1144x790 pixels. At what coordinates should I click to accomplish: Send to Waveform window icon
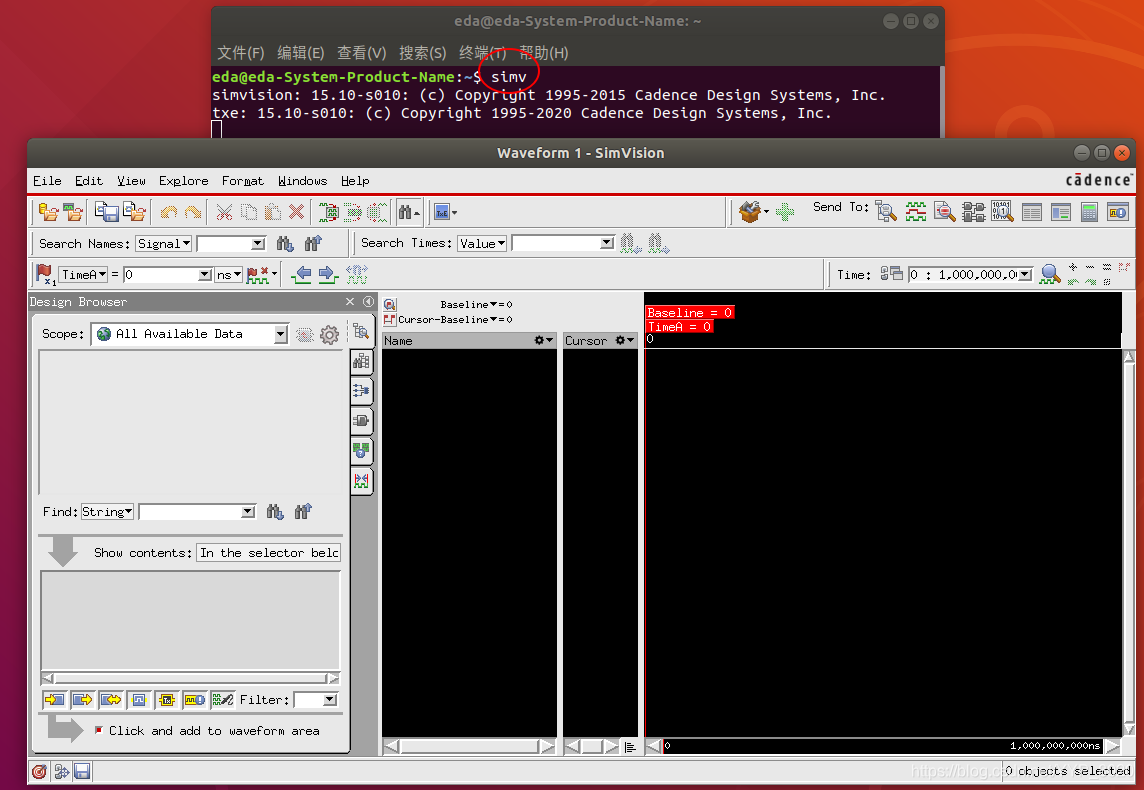tap(916, 212)
